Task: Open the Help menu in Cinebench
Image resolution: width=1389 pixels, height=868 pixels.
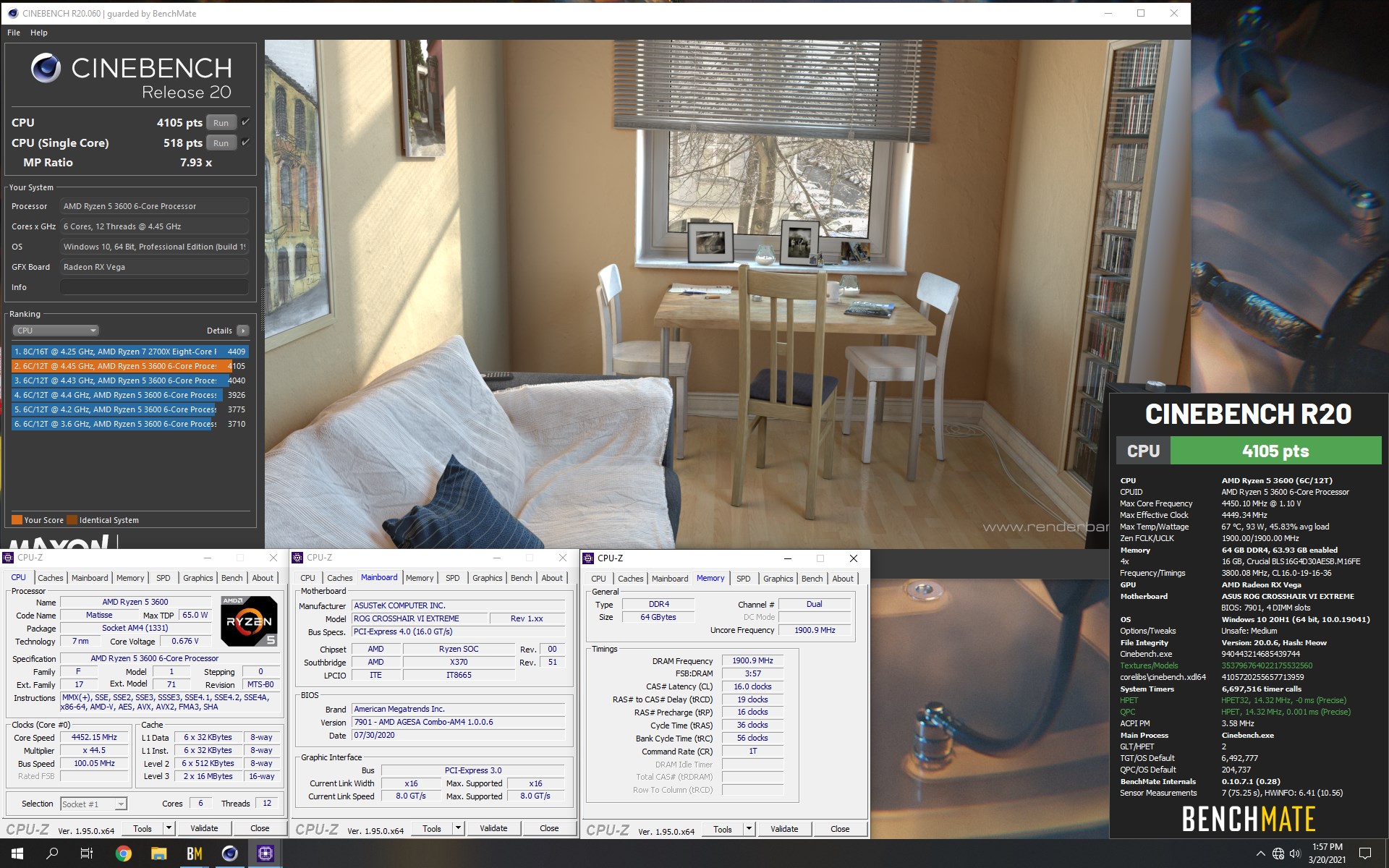Action: 39,33
